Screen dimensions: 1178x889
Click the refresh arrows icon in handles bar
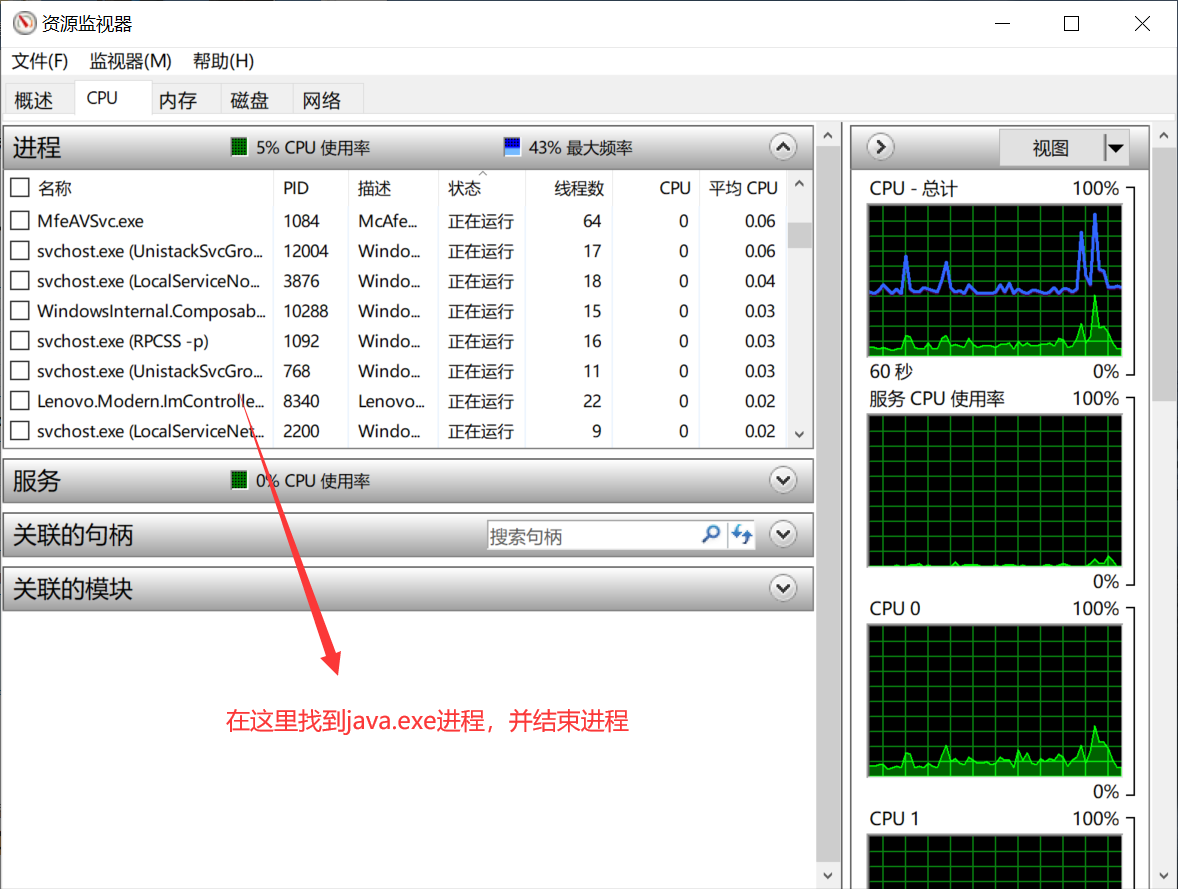point(742,535)
